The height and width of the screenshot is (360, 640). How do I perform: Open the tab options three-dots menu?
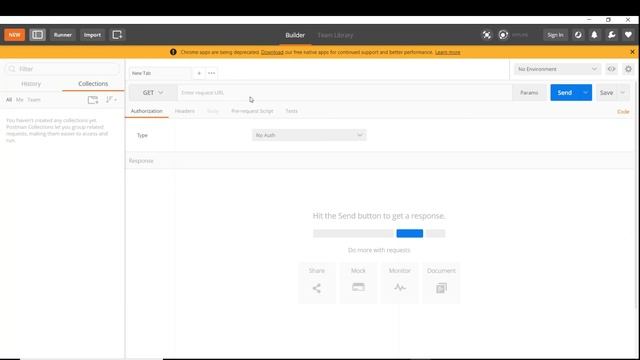coord(211,73)
